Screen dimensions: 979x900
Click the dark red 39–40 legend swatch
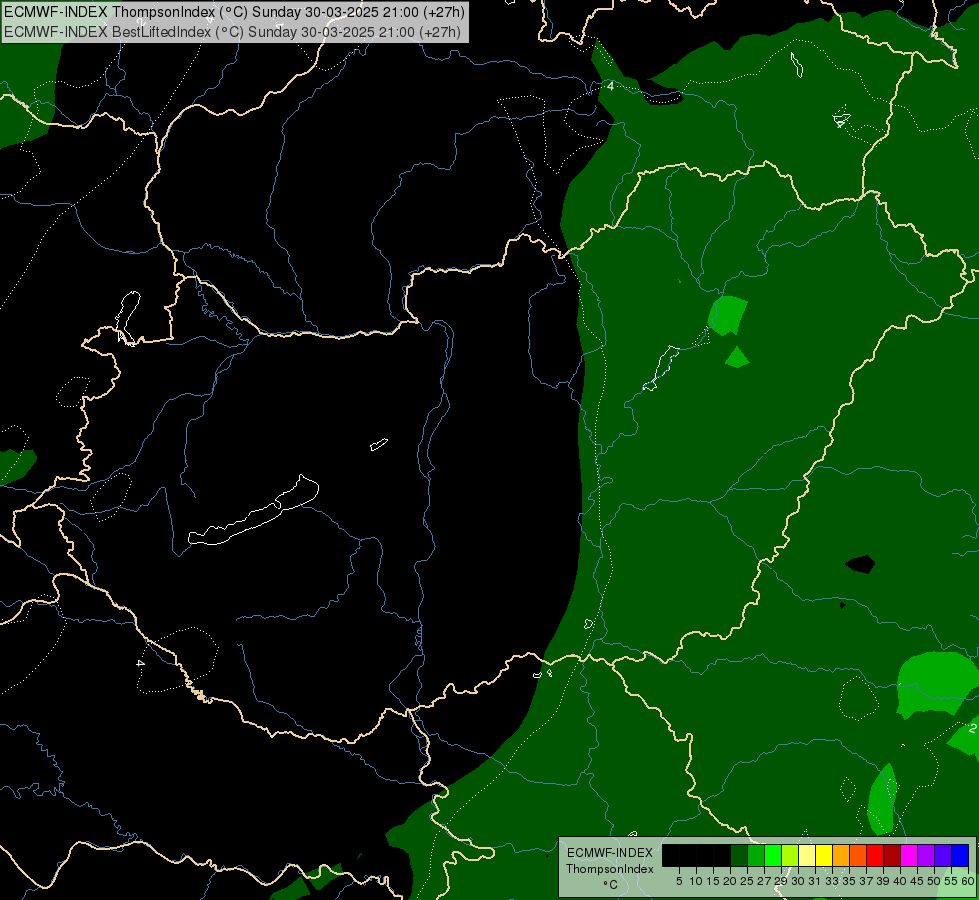pyautogui.click(x=892, y=855)
